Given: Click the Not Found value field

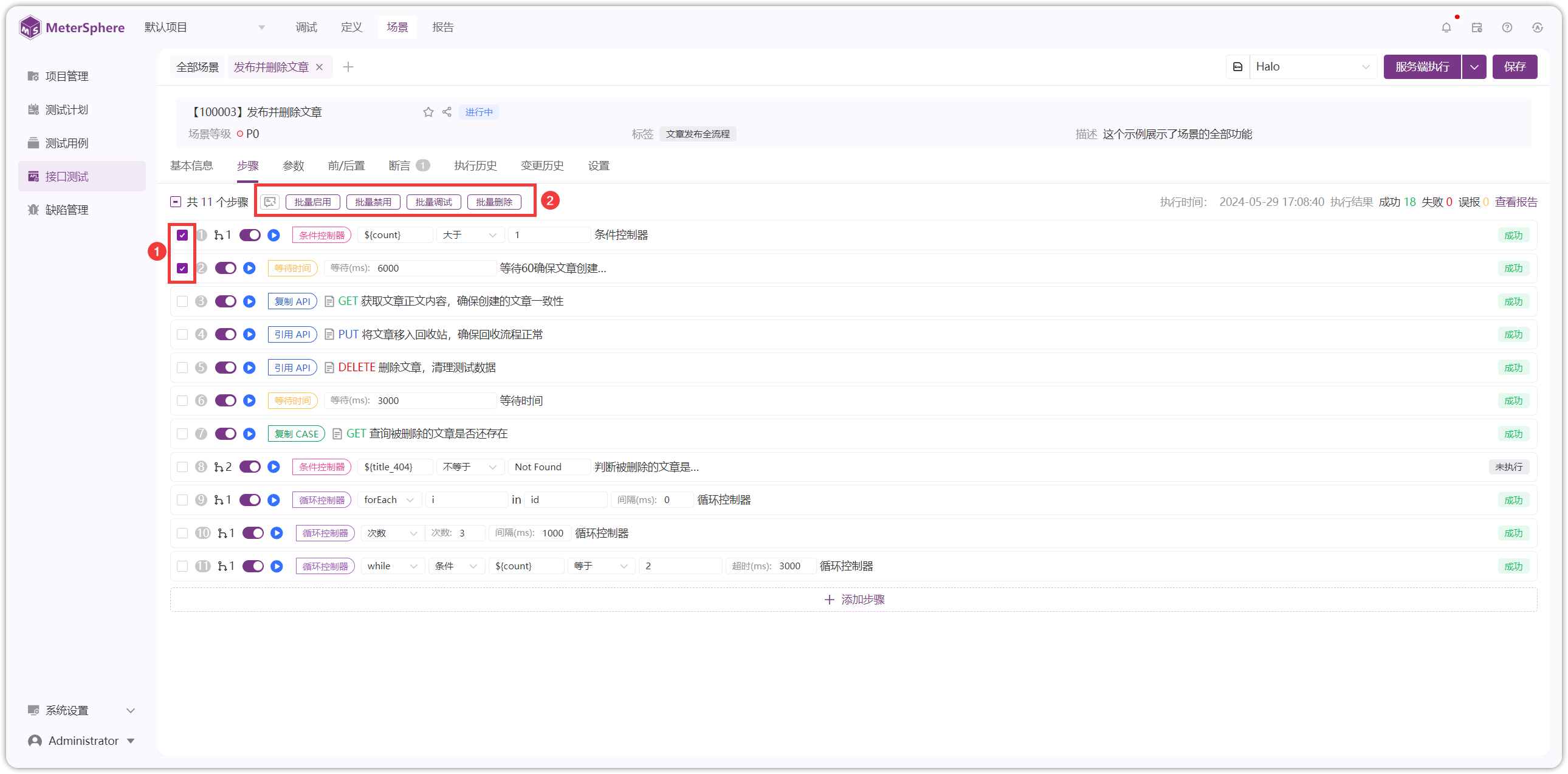Looking at the screenshot, I should (549, 467).
